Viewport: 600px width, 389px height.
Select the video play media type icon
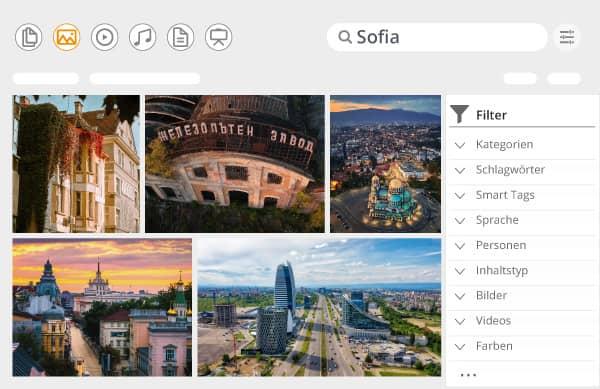pyautogui.click(x=104, y=37)
